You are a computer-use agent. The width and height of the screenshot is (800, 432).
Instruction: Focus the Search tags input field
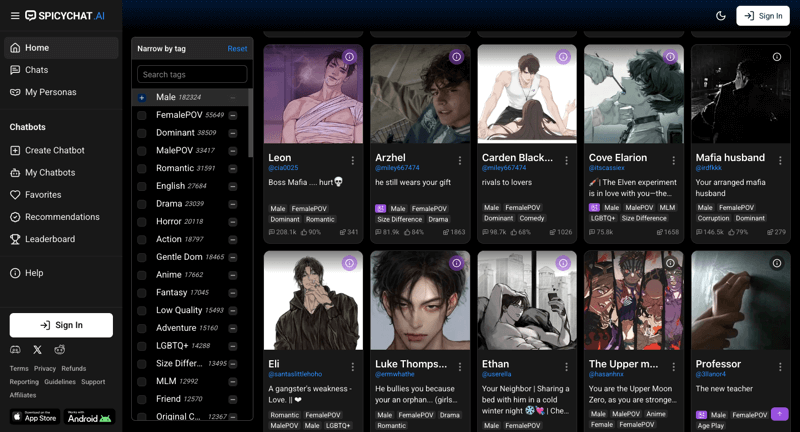tap(192, 75)
